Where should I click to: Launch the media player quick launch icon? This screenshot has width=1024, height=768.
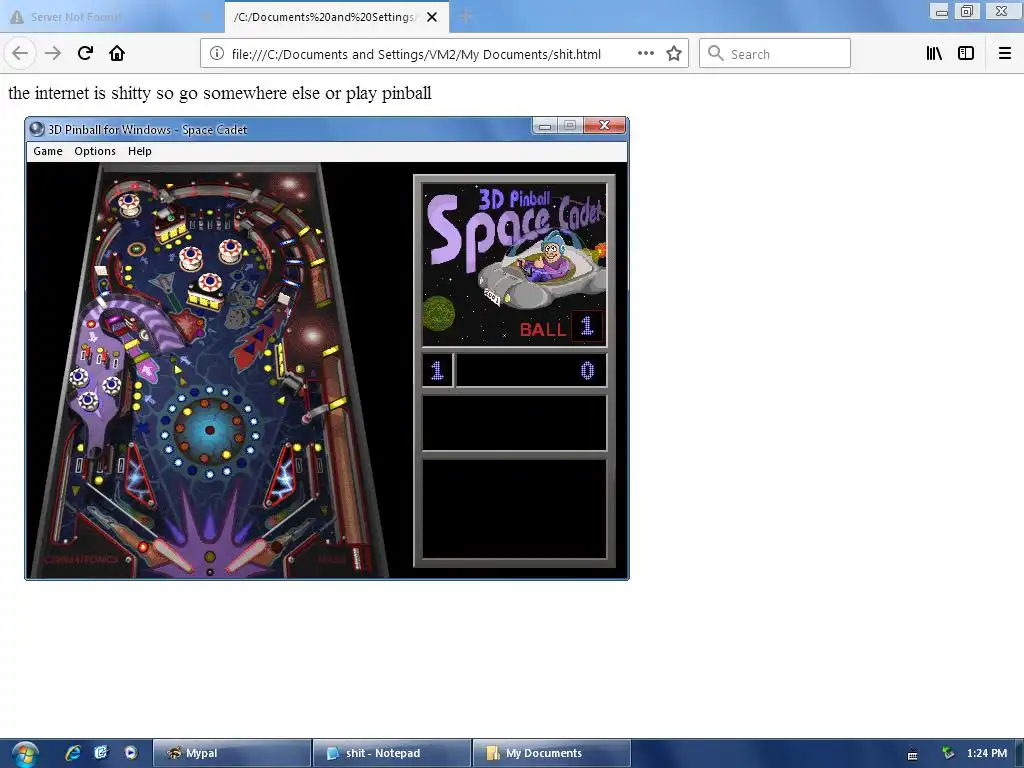(x=131, y=753)
